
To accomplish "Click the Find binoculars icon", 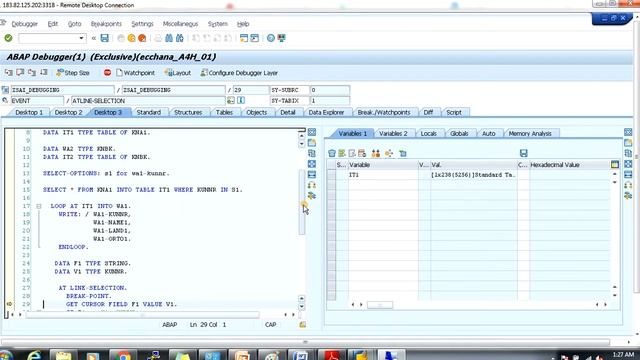I will click(x=169, y=38).
